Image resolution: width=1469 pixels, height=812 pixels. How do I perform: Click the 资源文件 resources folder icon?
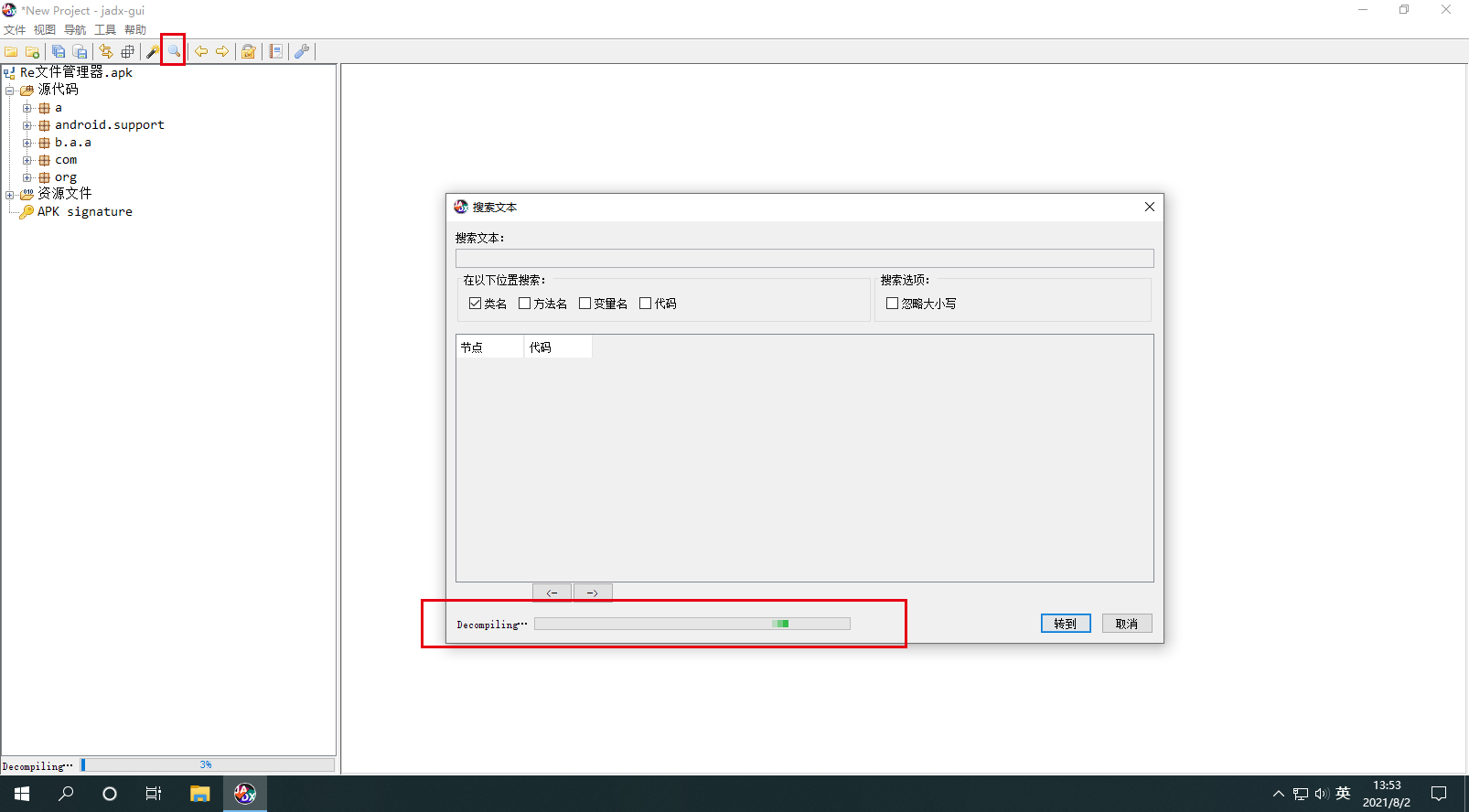click(x=27, y=194)
